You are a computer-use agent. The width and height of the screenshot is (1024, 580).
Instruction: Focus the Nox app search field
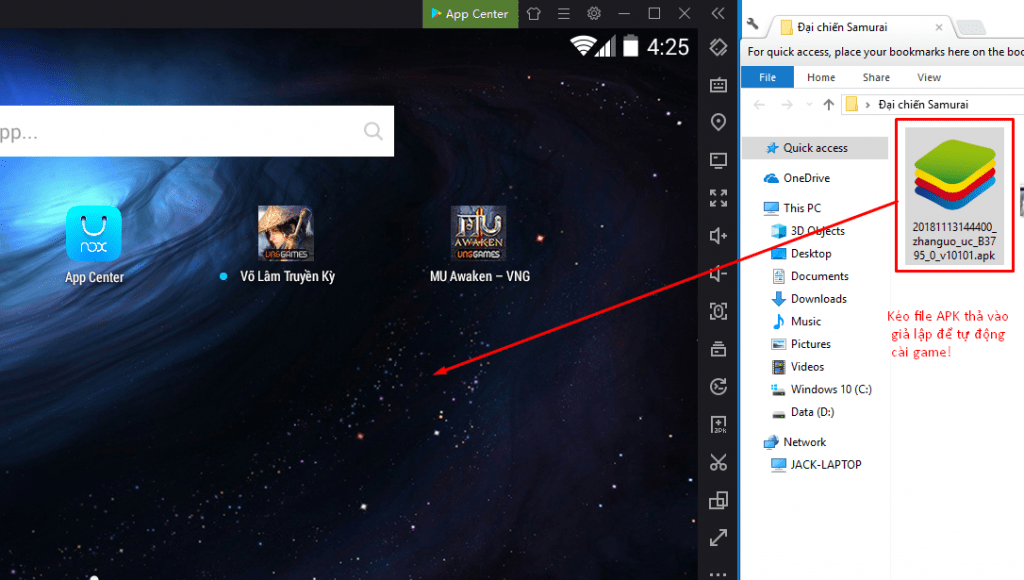196,131
